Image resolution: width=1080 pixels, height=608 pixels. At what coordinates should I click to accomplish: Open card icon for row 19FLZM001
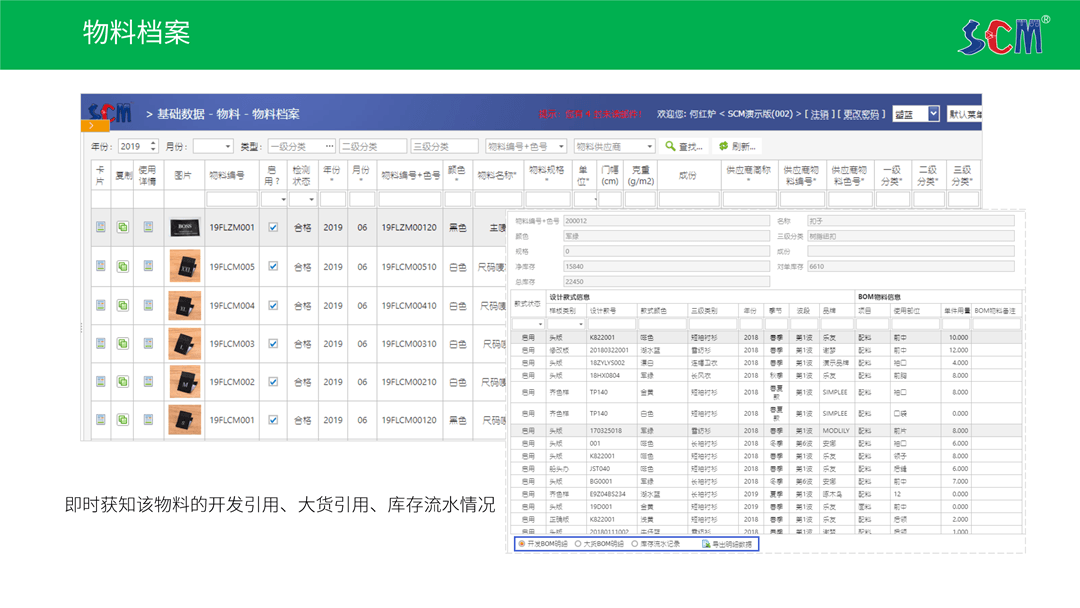coord(101,227)
